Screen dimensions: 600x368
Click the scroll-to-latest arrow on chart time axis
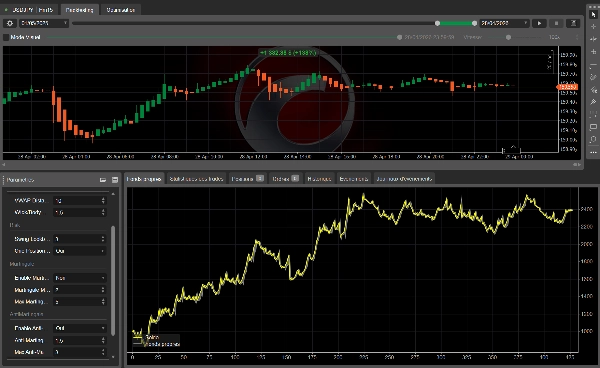pyautogui.click(x=513, y=148)
